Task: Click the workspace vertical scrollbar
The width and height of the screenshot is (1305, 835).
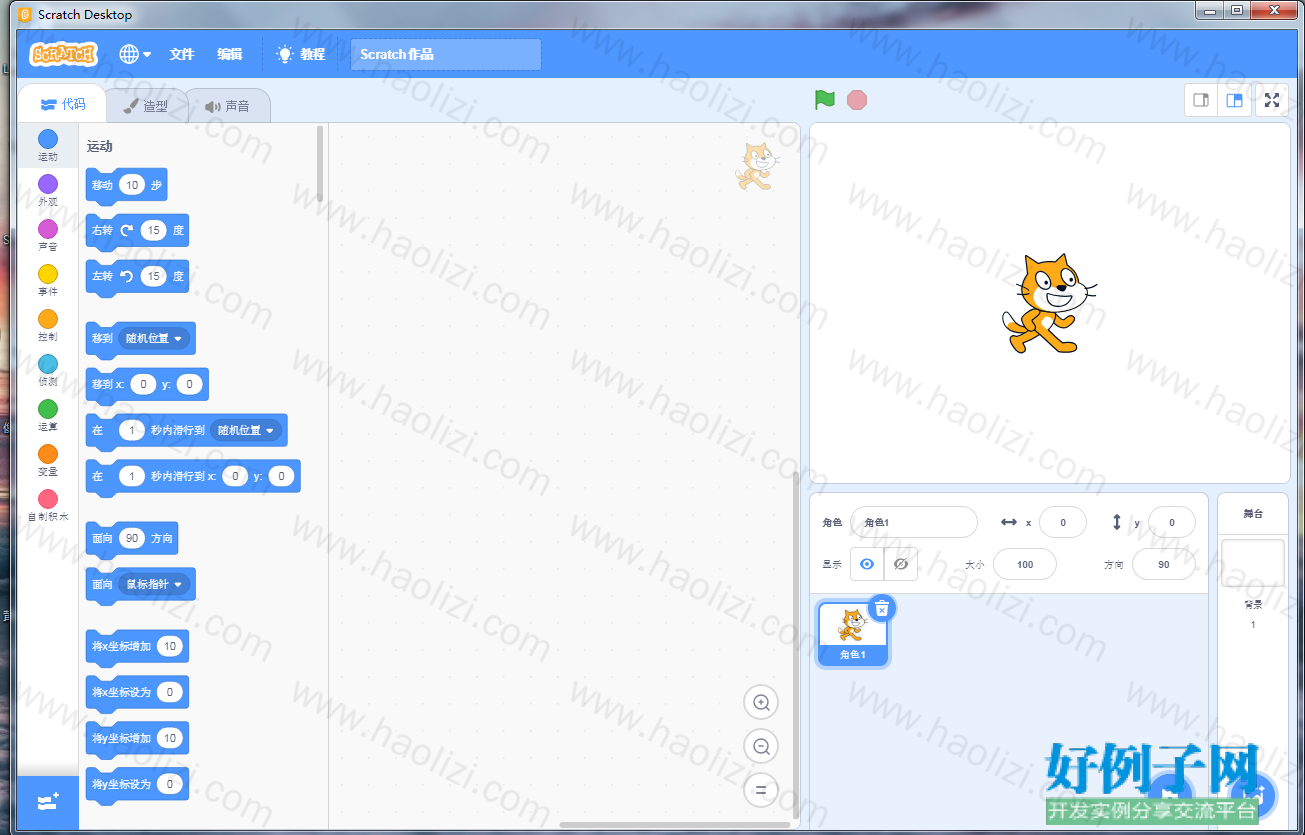Action: tap(796, 645)
